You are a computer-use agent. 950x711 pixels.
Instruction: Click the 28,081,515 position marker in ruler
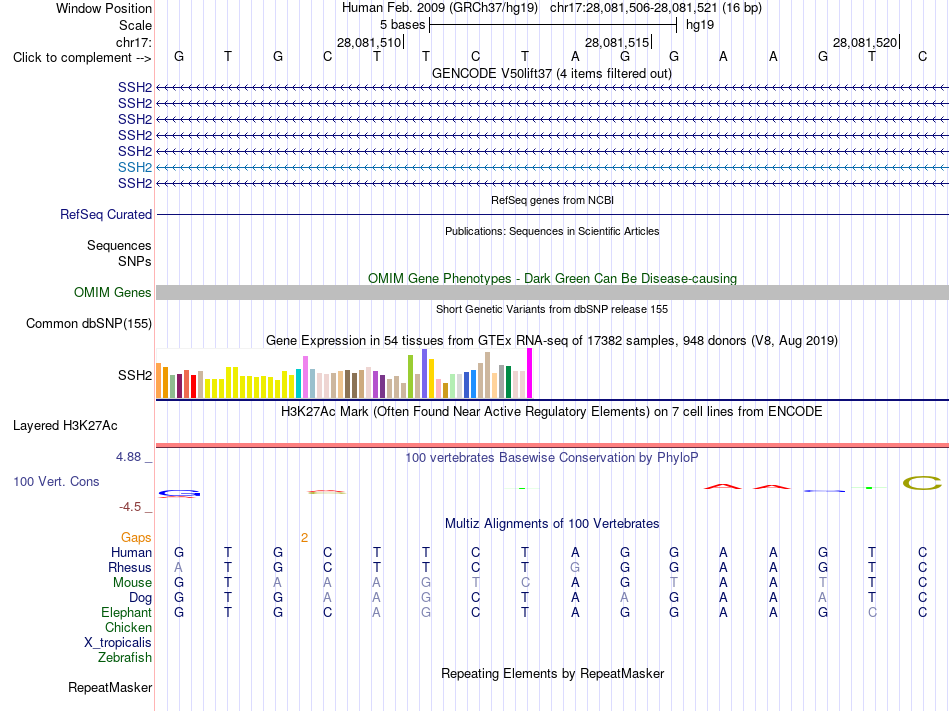point(617,42)
